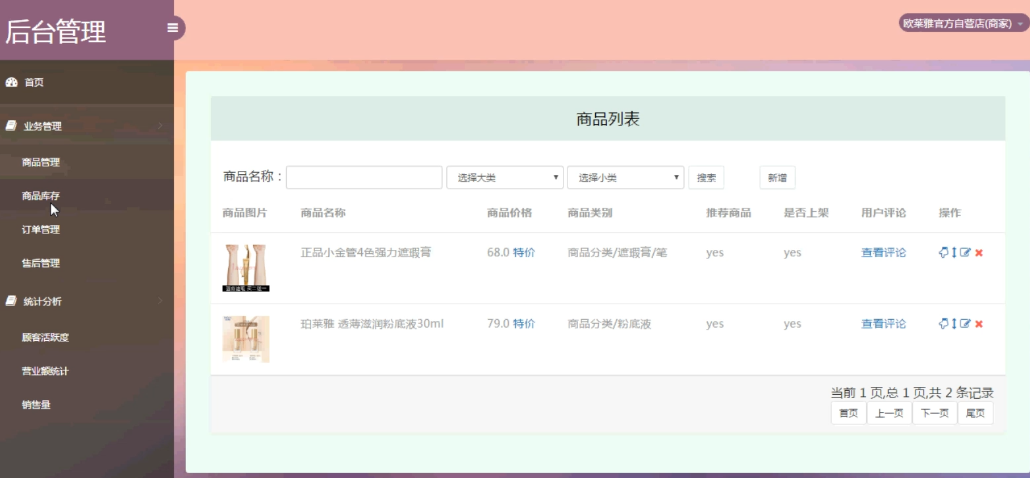Click 特价 next to price 68.0
Viewport: 1030px width, 478px height.
(524, 253)
